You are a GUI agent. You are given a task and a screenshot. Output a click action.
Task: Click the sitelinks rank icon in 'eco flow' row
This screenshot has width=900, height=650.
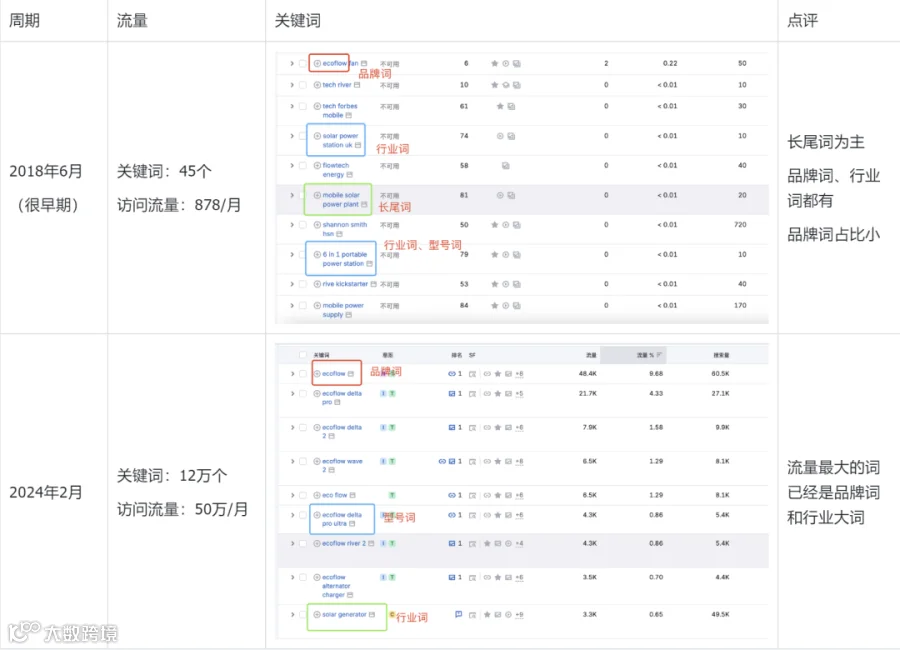tap(452, 495)
